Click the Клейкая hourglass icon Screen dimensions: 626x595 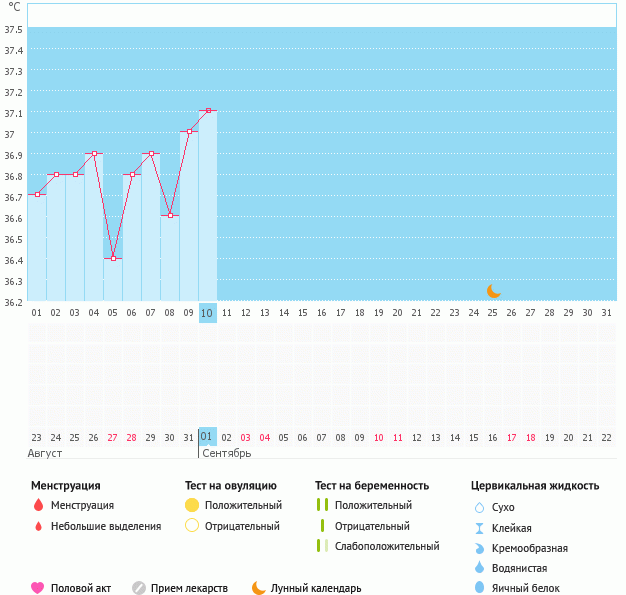point(478,528)
